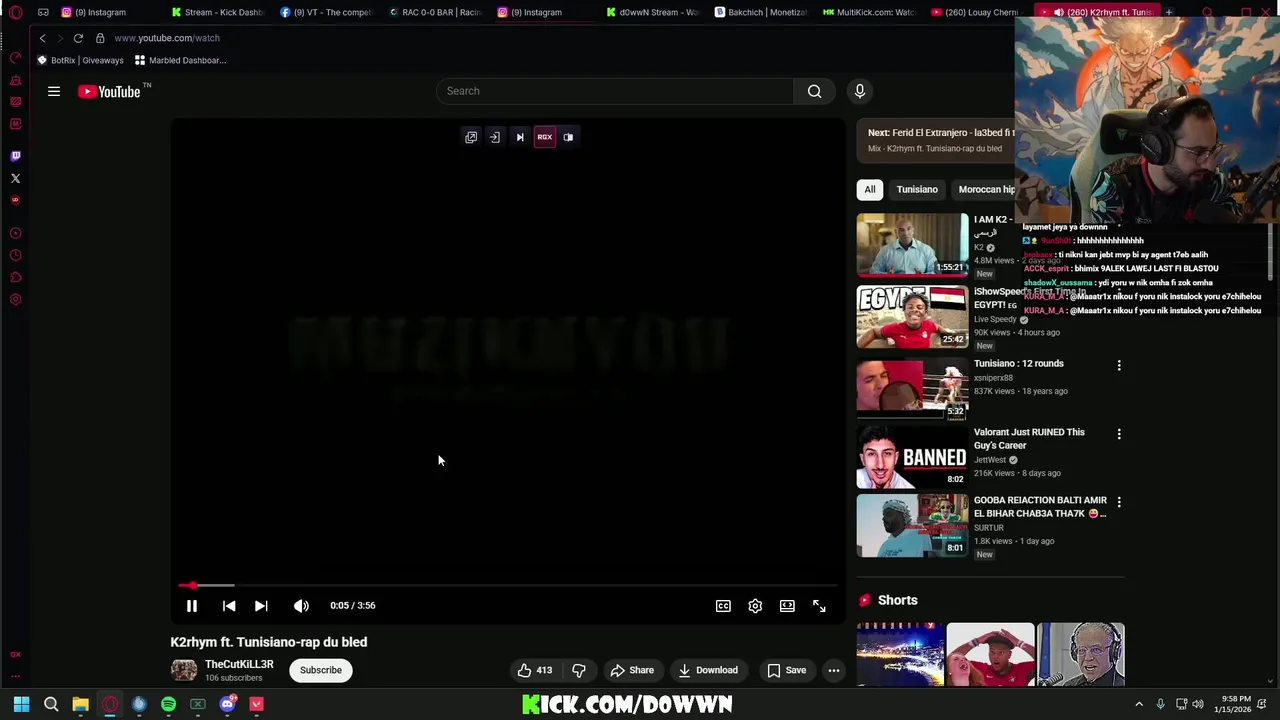Open Discord from the taskbar
Viewport: 1280px width, 720px height.
coord(227,704)
